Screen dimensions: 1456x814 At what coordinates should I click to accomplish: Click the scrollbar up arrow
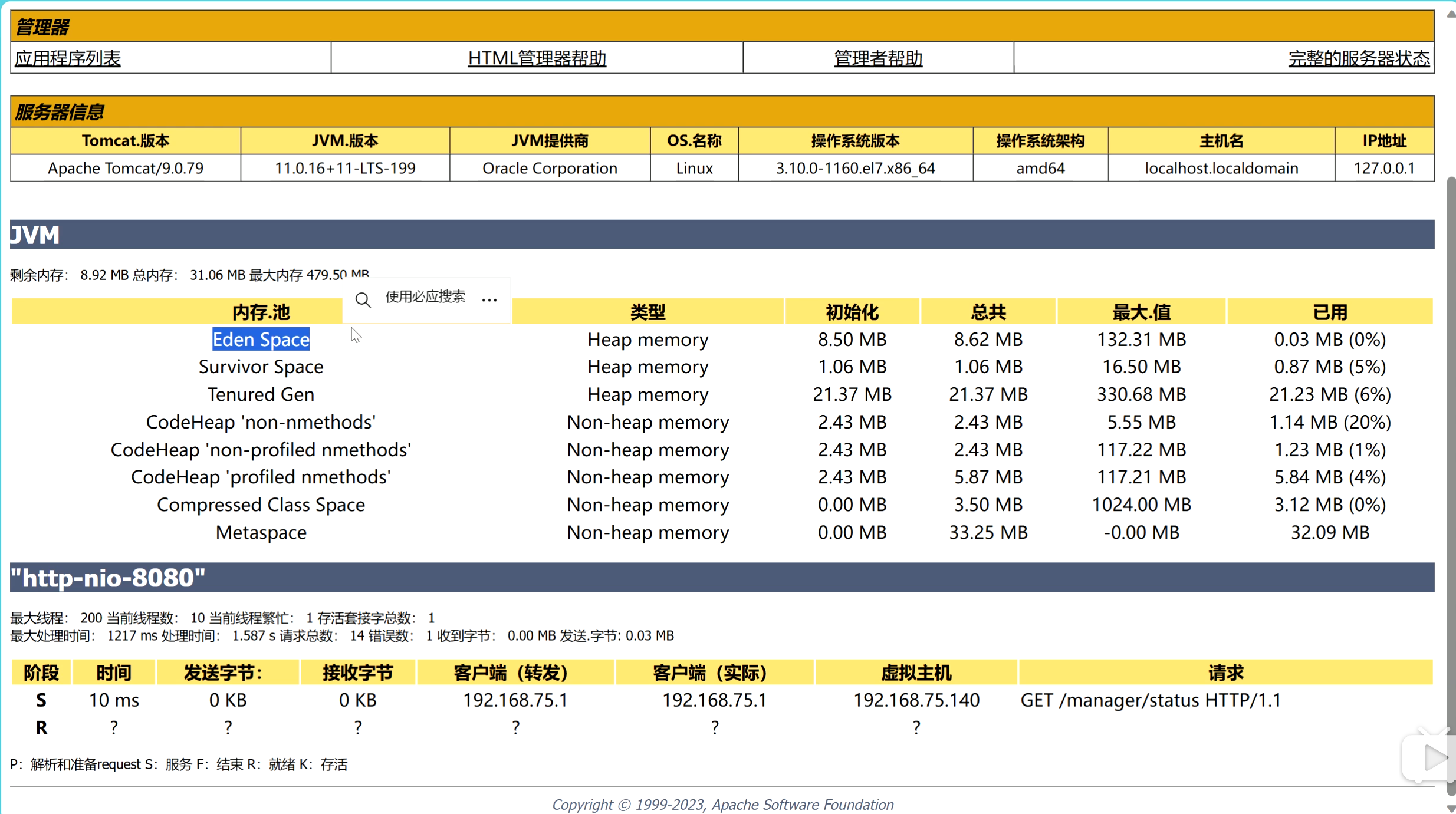(x=1450, y=15)
